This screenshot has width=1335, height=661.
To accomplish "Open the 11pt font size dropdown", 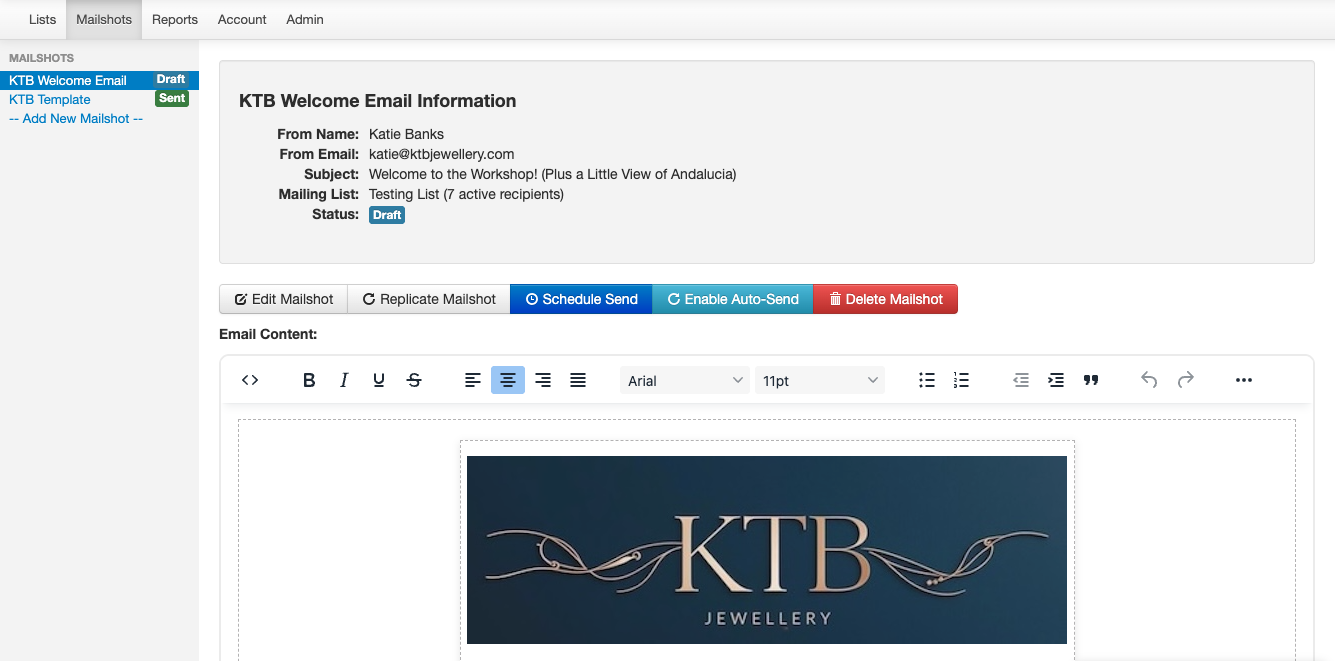I will [x=820, y=380].
